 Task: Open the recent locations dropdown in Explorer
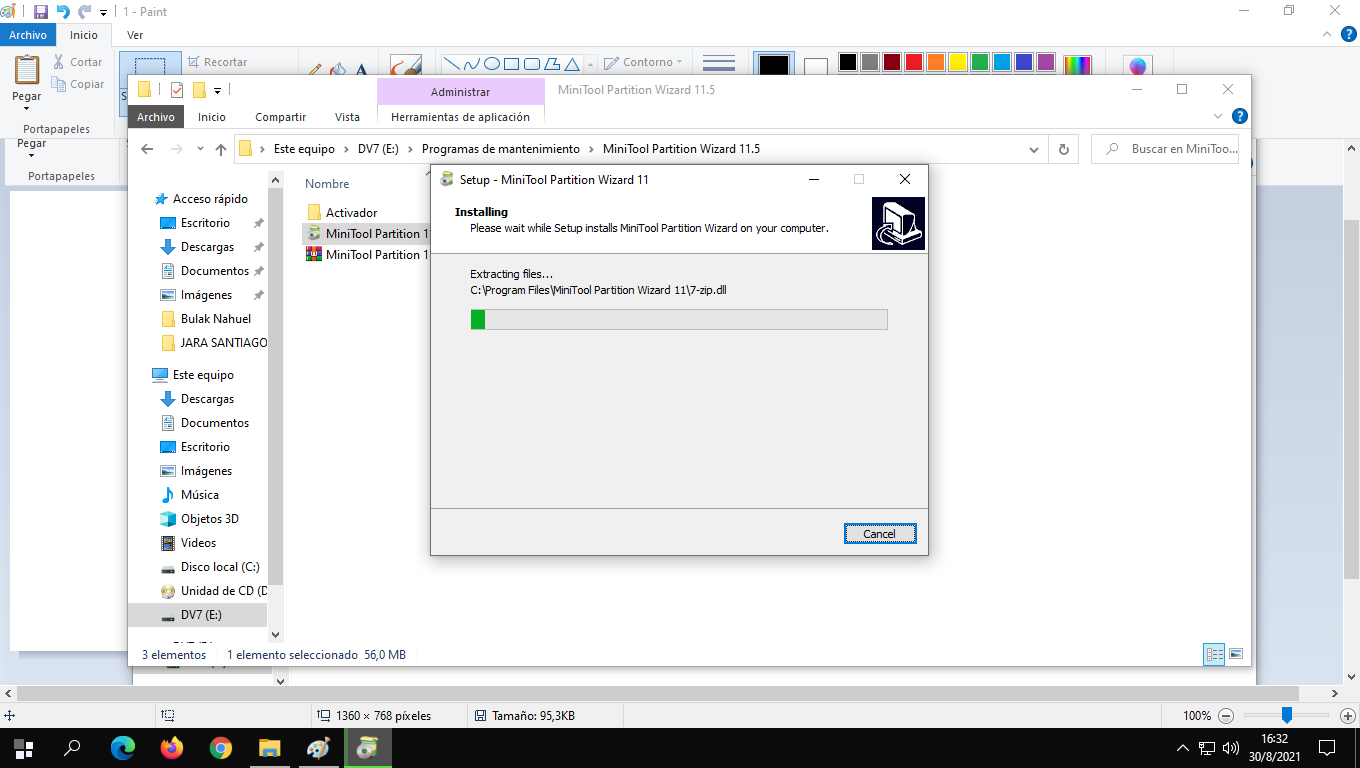(x=200, y=150)
